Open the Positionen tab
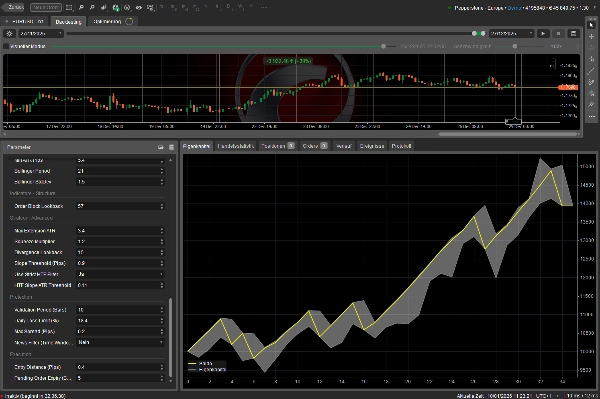The height and width of the screenshot is (399, 600). [277, 146]
